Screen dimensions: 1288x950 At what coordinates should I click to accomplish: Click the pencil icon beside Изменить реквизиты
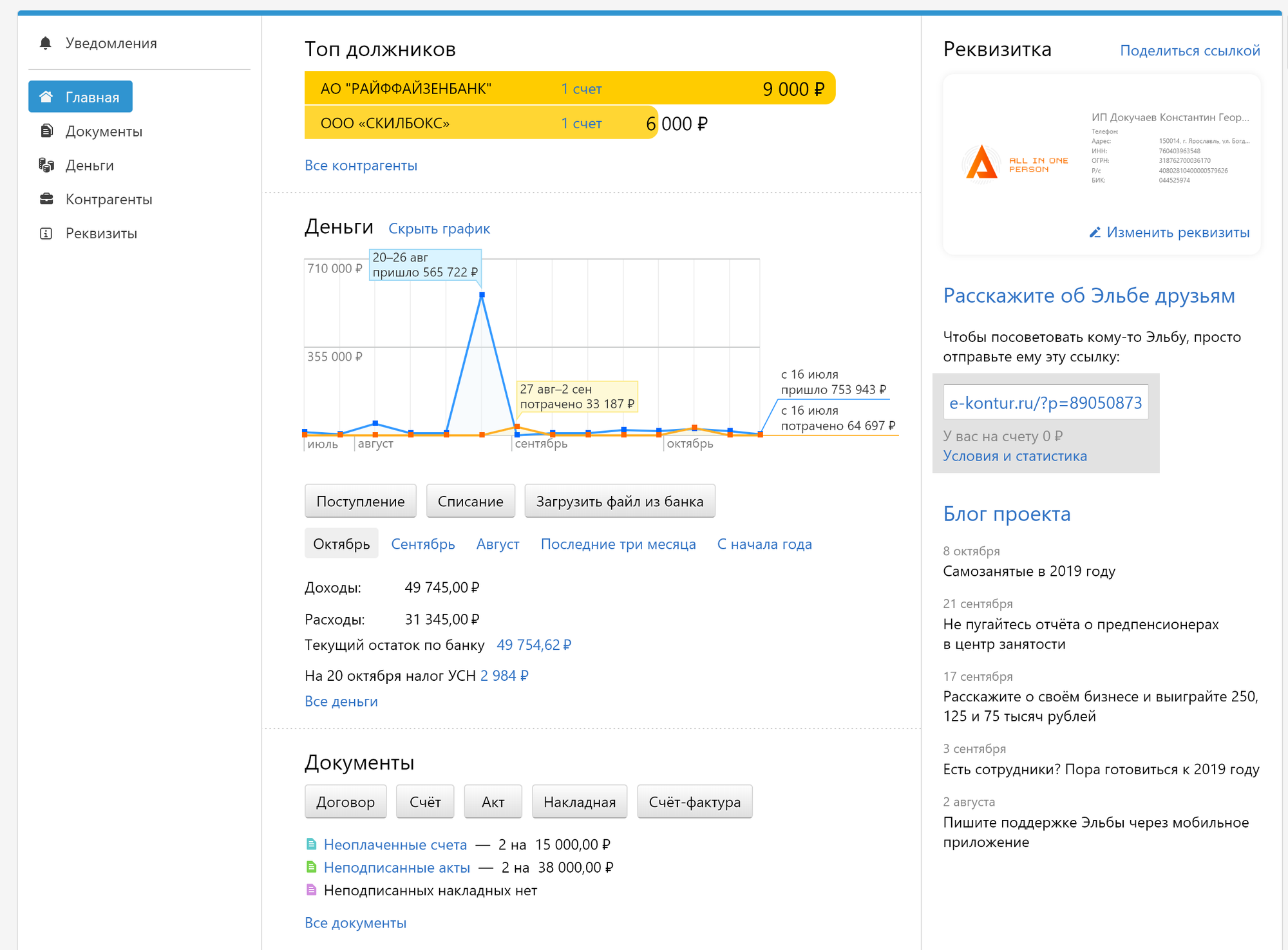point(1094,233)
